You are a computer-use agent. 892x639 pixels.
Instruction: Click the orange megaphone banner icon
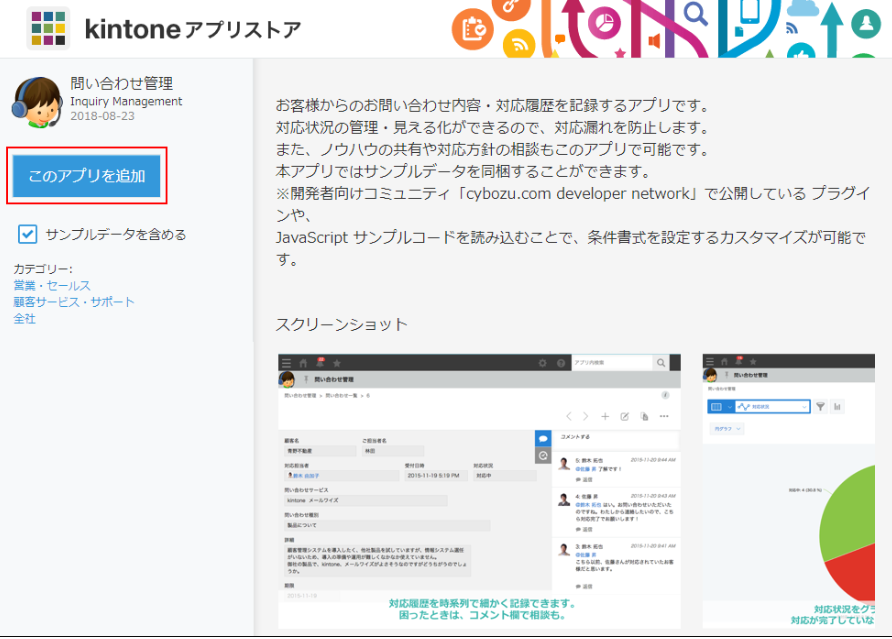click(x=655, y=43)
